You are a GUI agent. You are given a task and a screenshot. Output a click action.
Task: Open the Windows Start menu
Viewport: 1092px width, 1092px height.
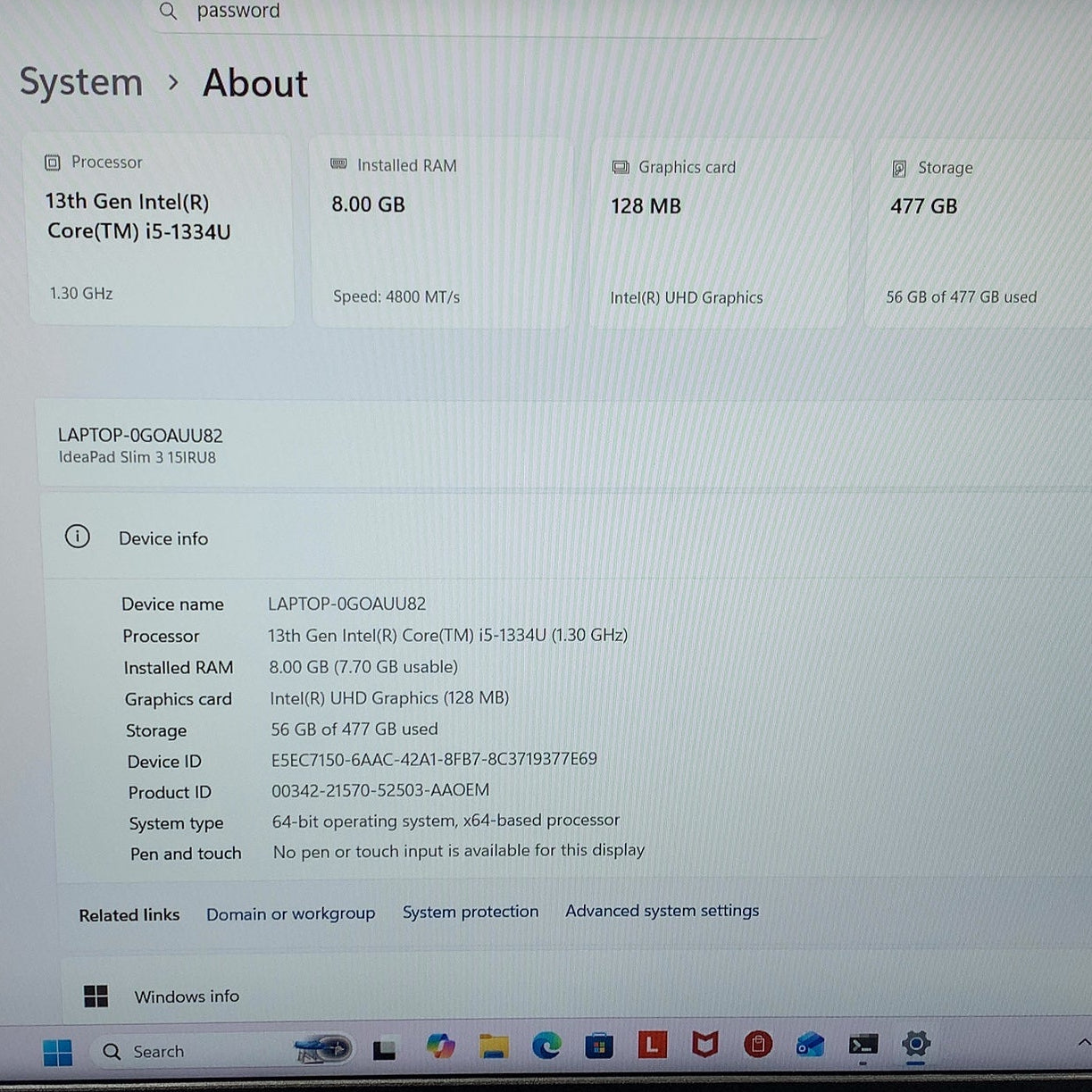coord(58,1052)
